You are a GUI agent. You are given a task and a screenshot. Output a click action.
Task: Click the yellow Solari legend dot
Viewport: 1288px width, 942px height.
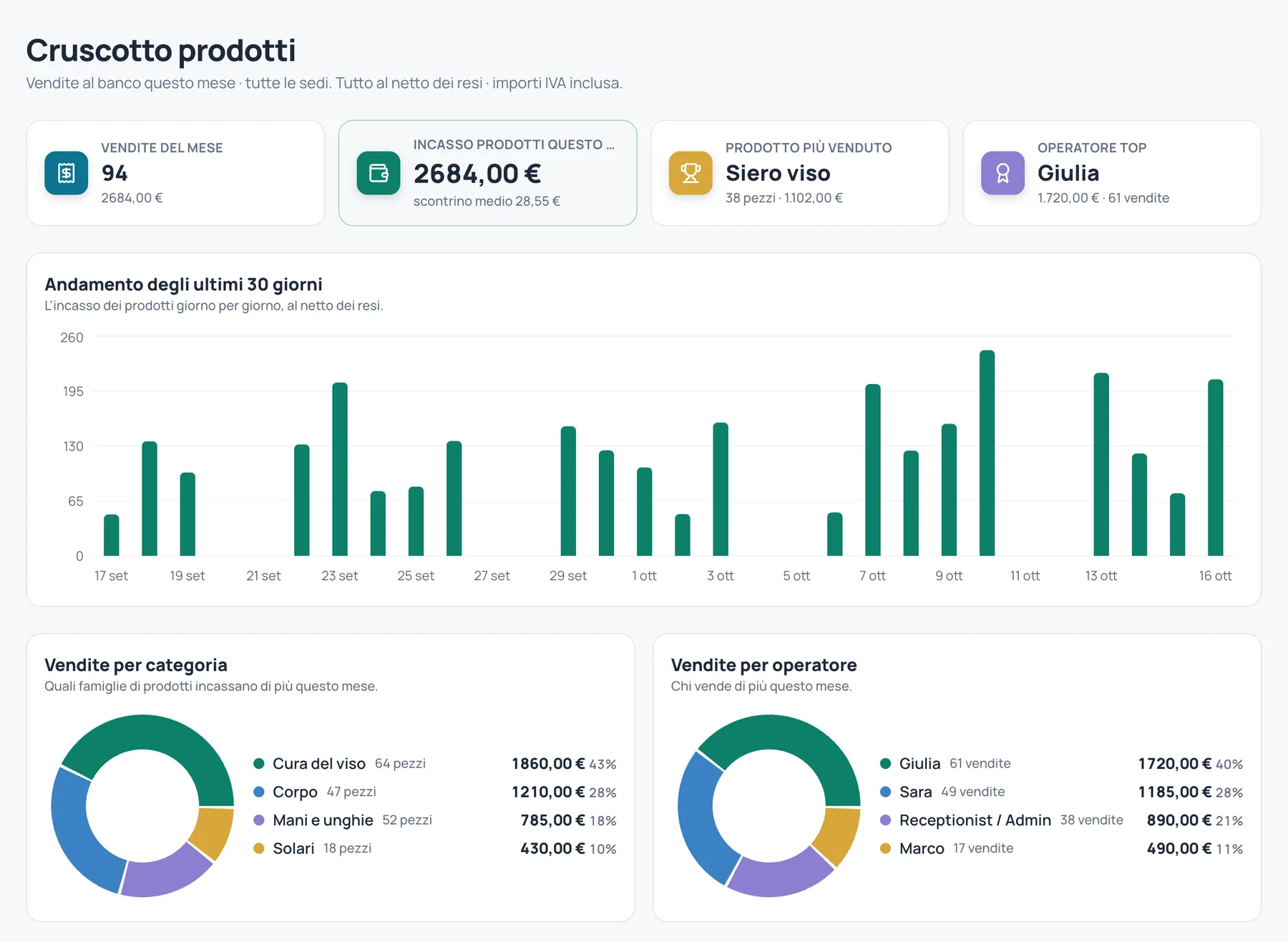tap(259, 848)
